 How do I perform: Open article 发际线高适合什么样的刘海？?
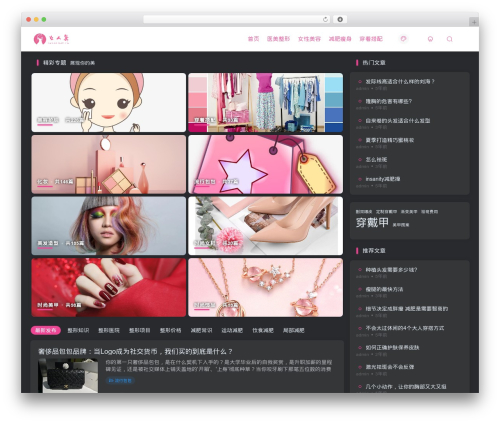[x=400, y=81]
